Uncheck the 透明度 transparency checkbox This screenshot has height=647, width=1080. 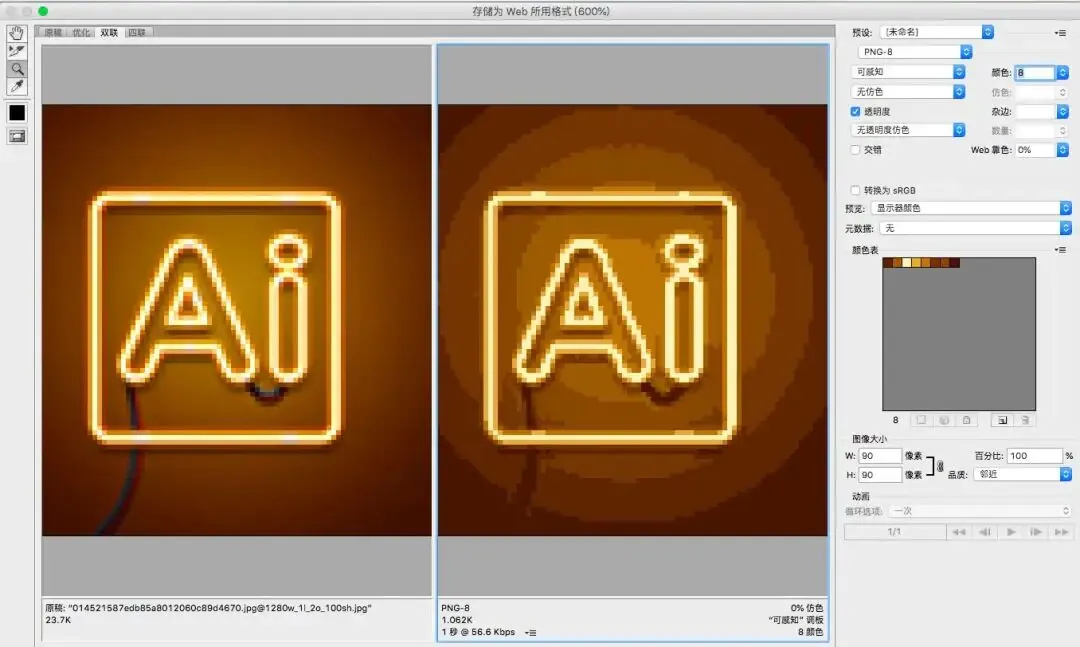click(855, 112)
